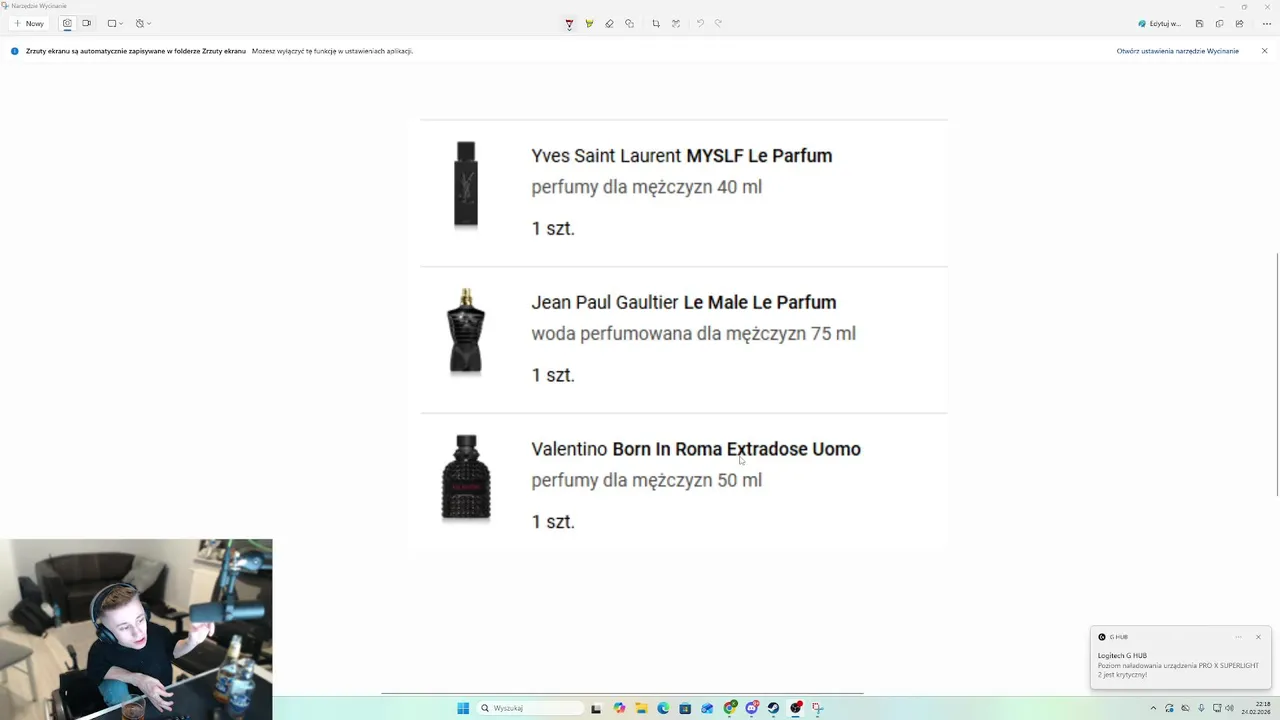Open the text actions tool
This screenshot has height=720, width=1280.
676,24
